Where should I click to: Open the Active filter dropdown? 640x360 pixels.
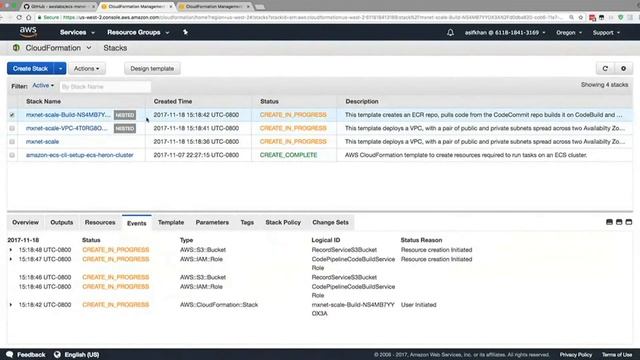pos(43,86)
